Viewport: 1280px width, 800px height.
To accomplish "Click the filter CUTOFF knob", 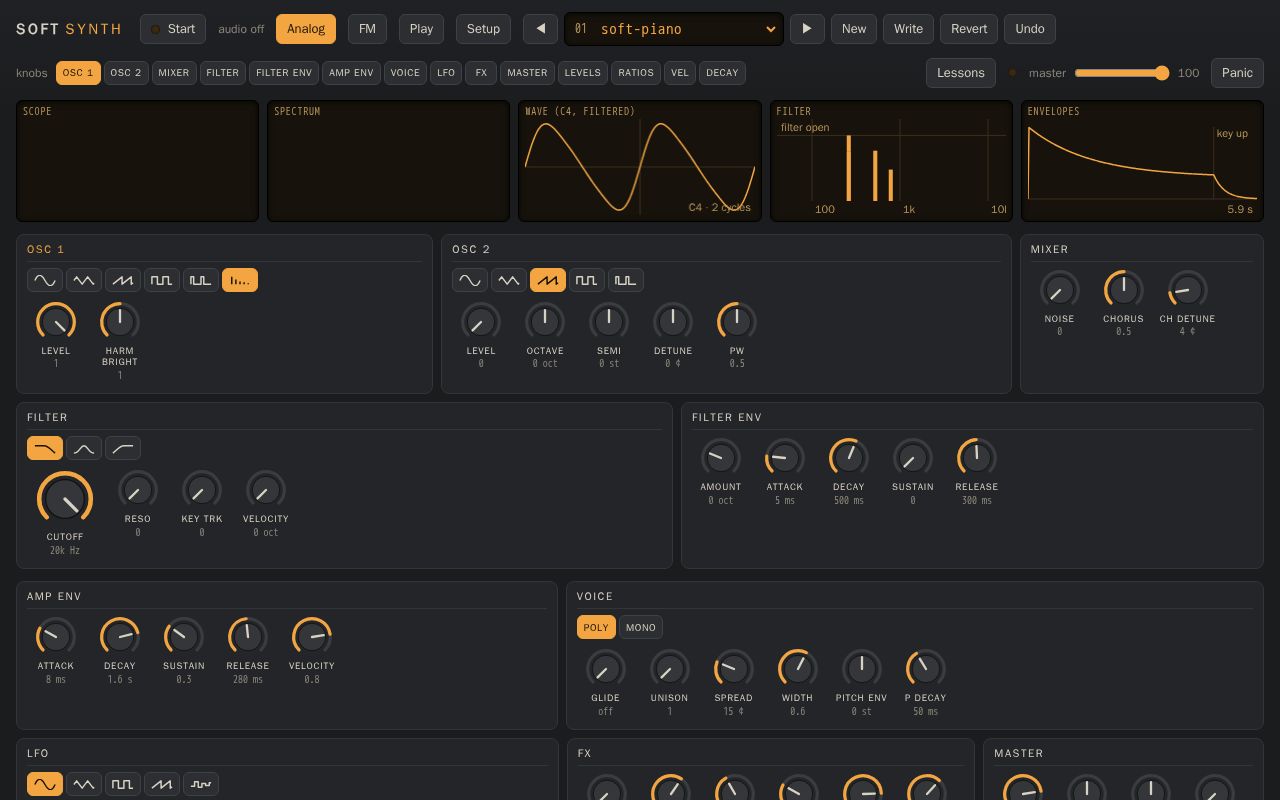I will point(65,499).
